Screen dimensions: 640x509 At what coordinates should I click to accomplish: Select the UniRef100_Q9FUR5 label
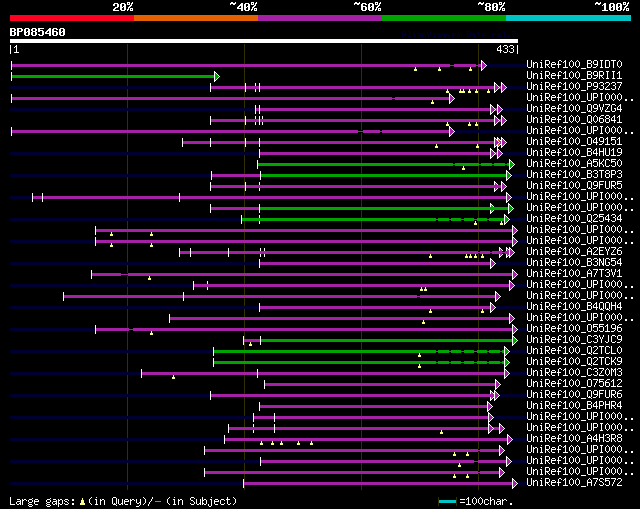pyautogui.click(x=574, y=185)
